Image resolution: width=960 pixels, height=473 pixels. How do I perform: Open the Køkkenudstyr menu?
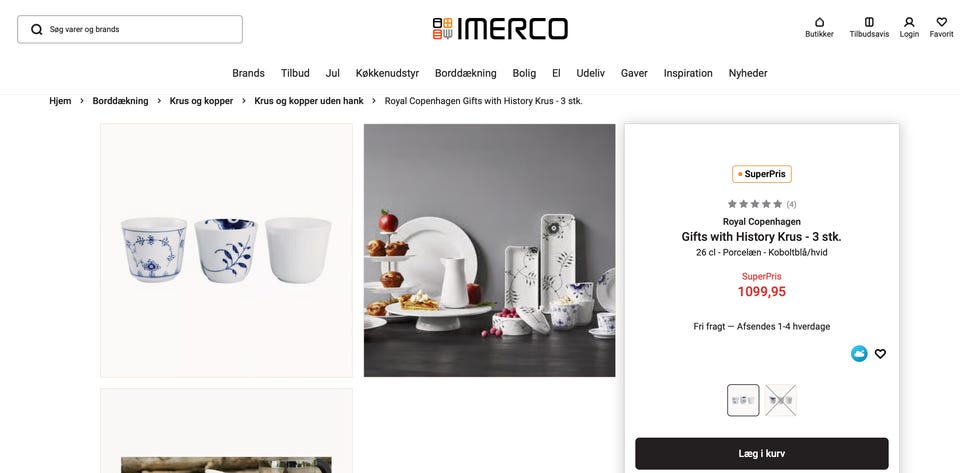point(388,73)
